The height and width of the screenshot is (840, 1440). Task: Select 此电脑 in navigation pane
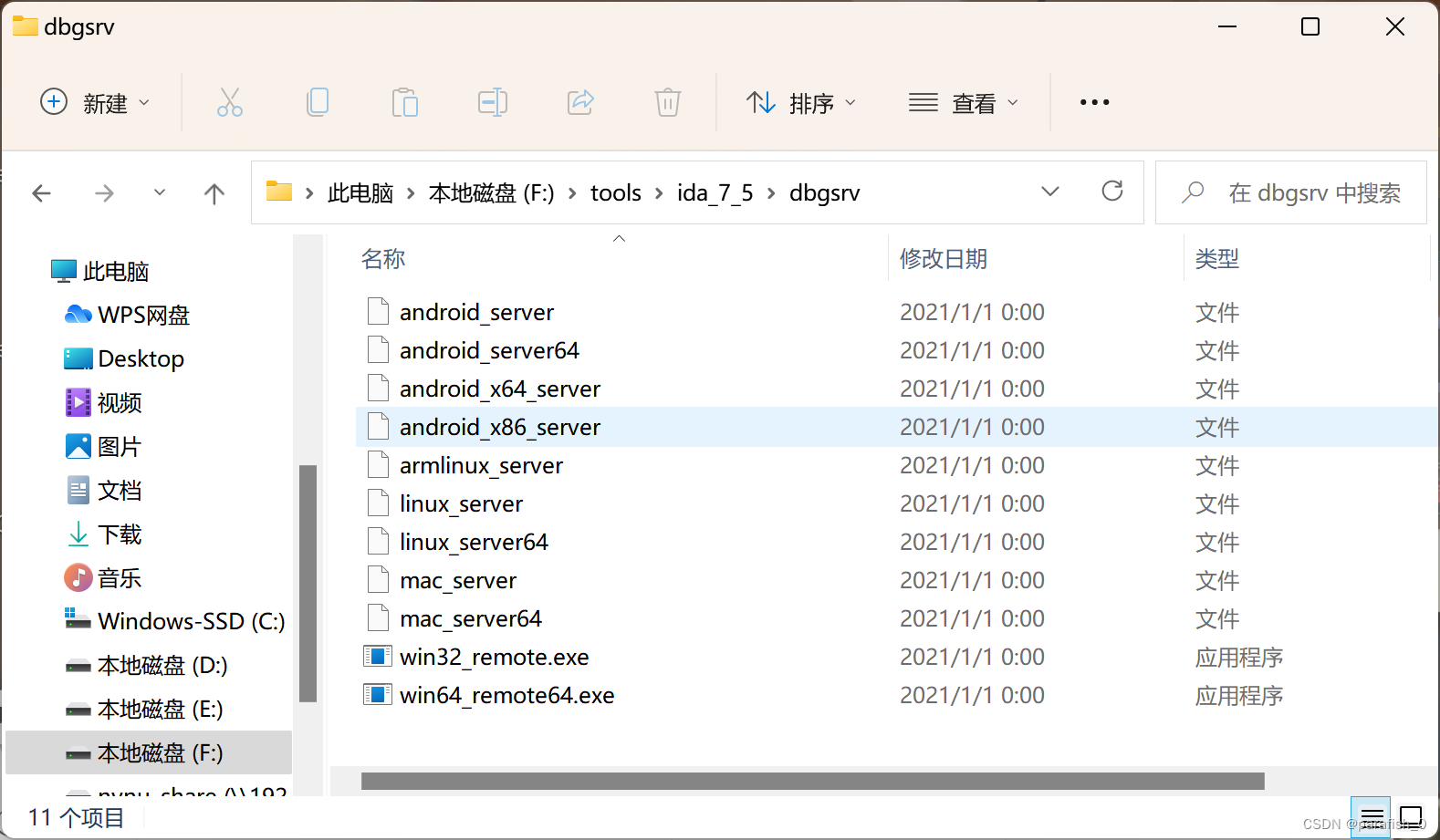tap(99, 271)
